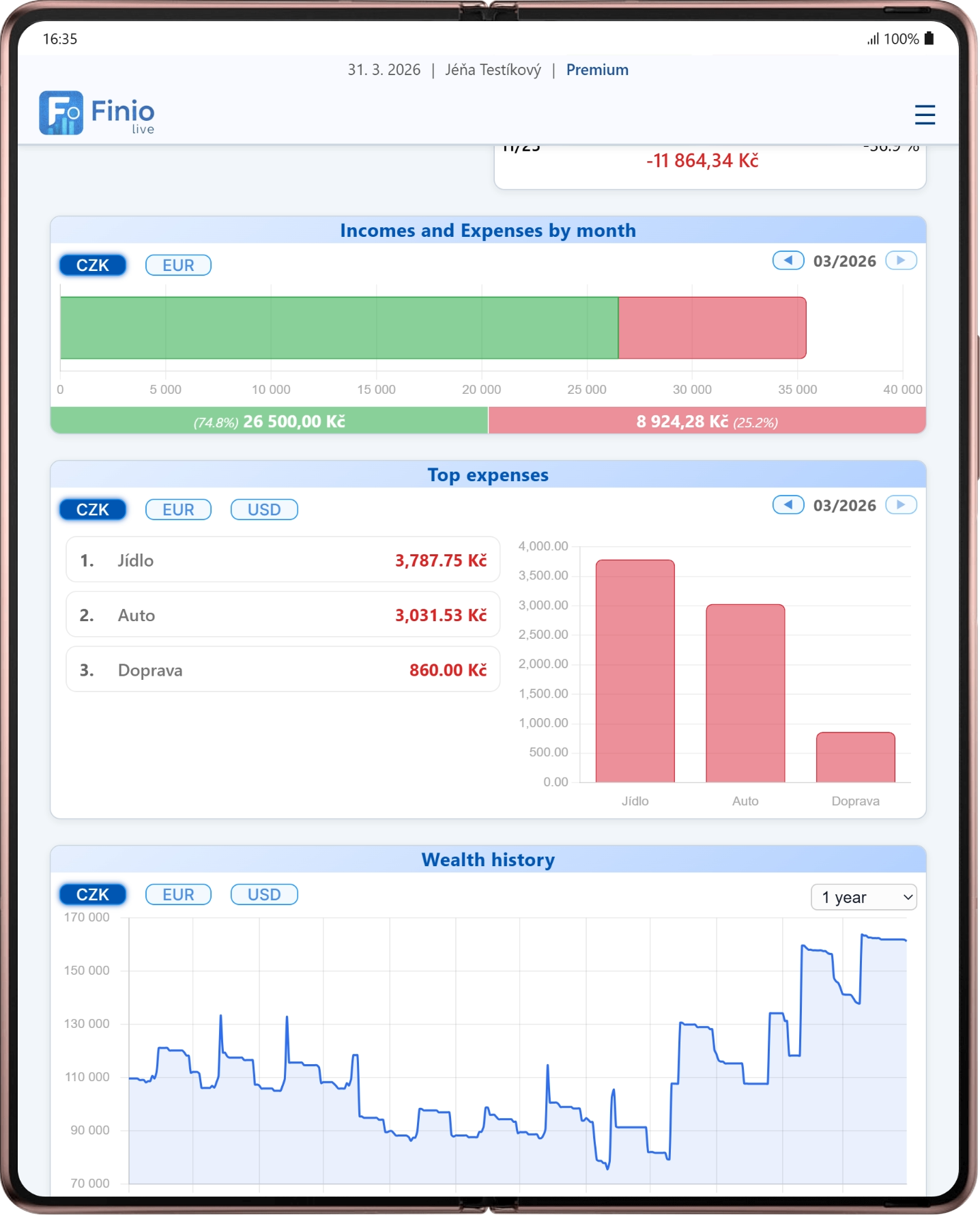Image resolution: width=980 pixels, height=1215 pixels.
Task: Click the red expenses bar segment
Action: [x=712, y=328]
